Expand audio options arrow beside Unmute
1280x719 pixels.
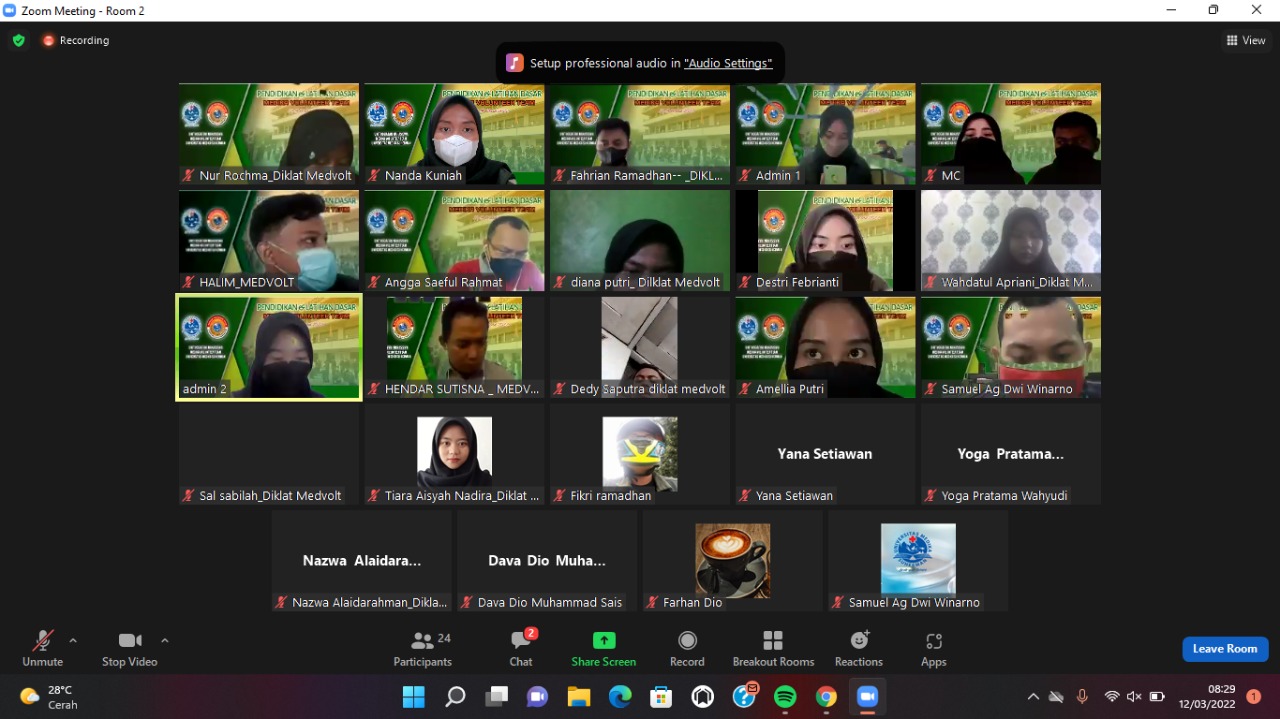point(73,640)
